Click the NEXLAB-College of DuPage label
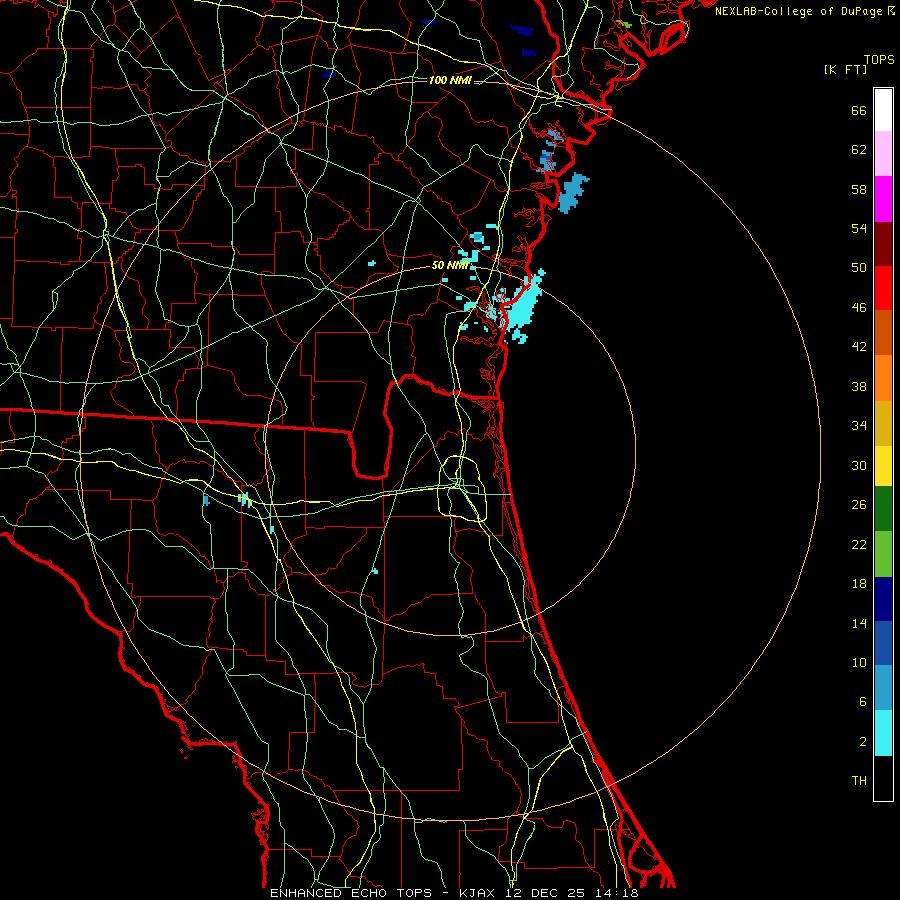Screen dimensions: 900x900 point(800,11)
